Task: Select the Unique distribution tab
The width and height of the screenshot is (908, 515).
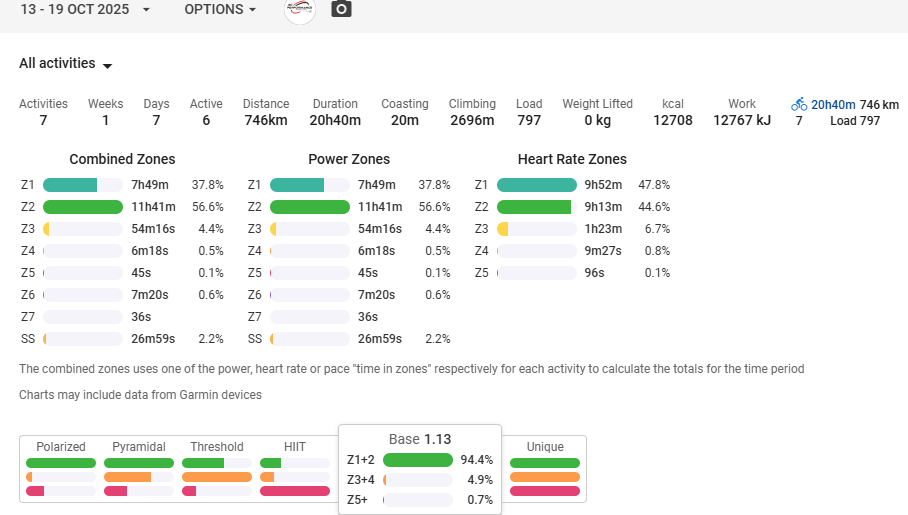Action: pyautogui.click(x=545, y=447)
